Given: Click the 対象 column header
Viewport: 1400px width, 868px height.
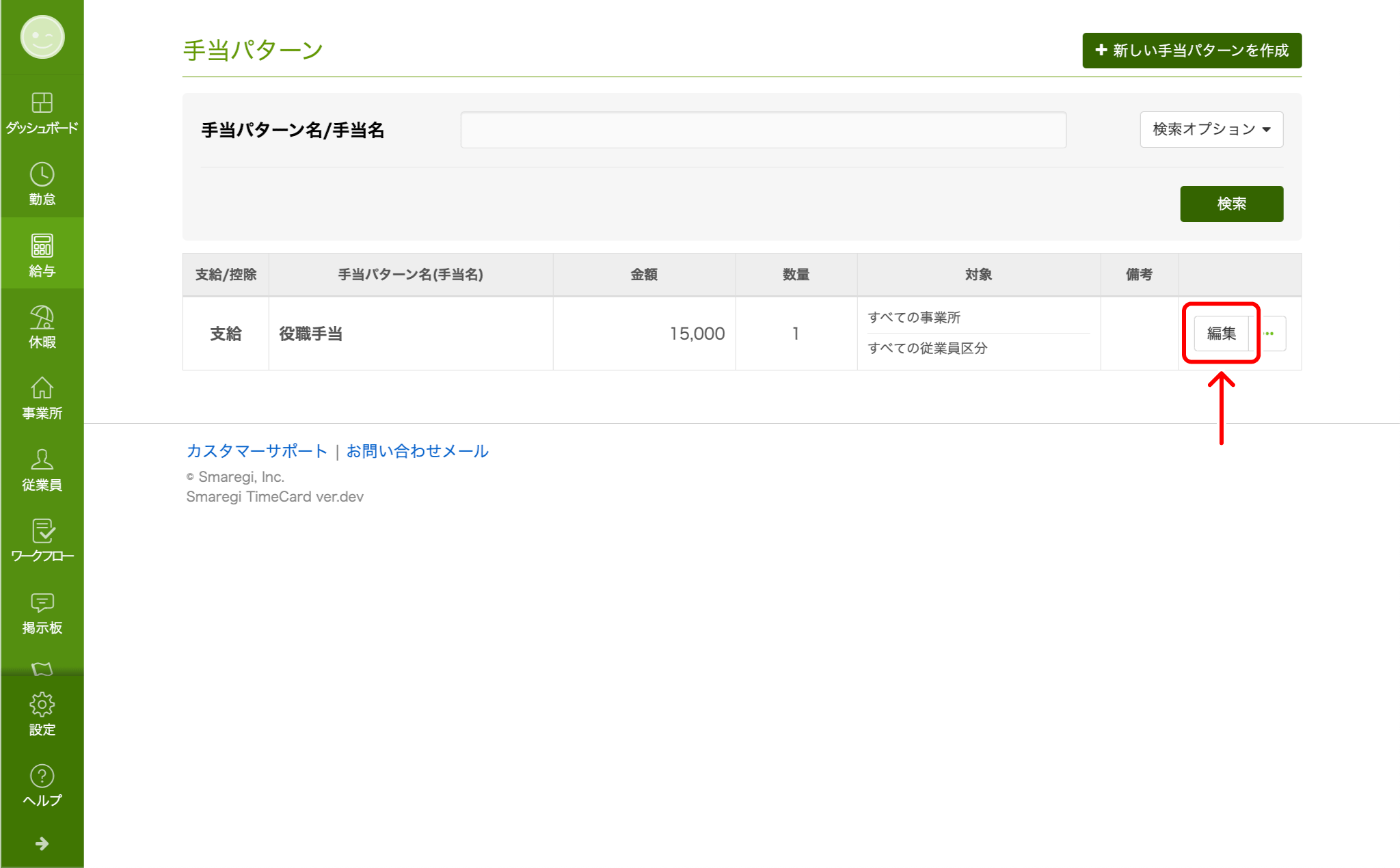Looking at the screenshot, I should coord(979,275).
